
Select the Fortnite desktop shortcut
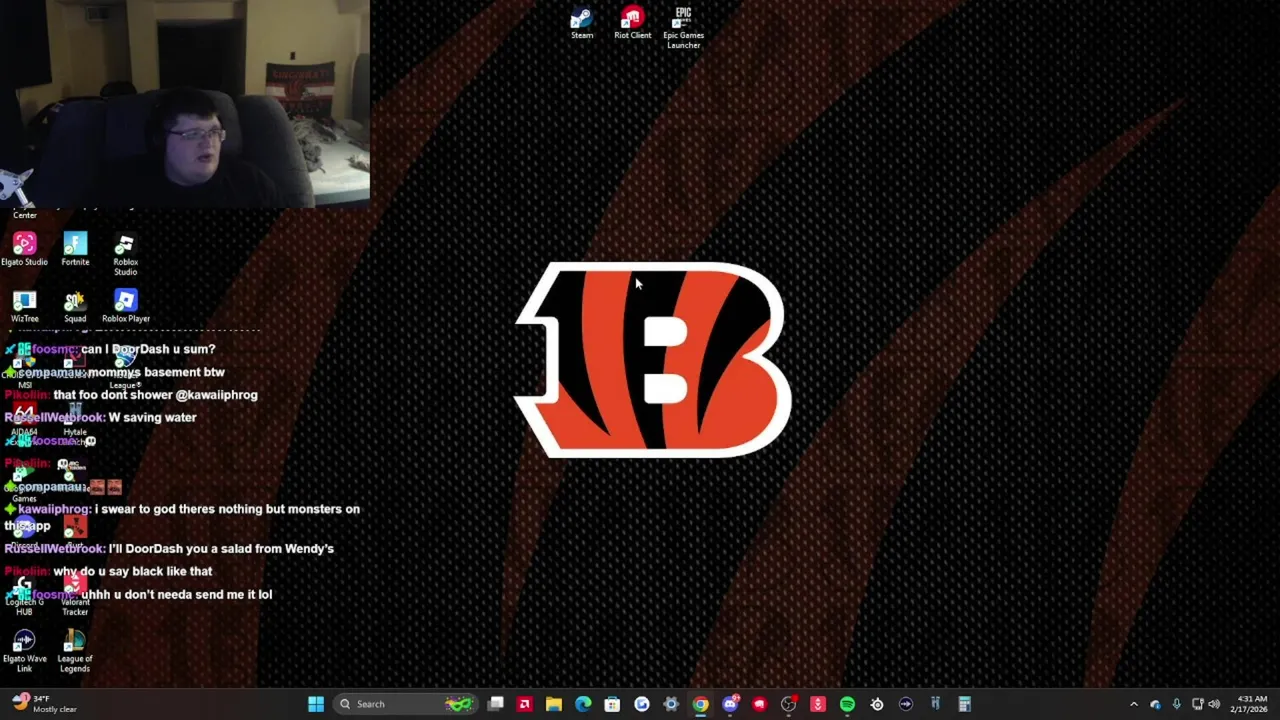point(75,250)
